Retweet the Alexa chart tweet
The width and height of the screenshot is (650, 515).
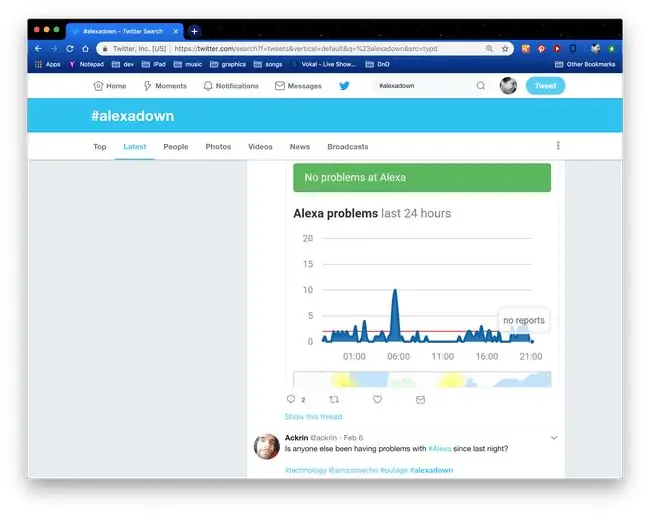[x=334, y=399]
